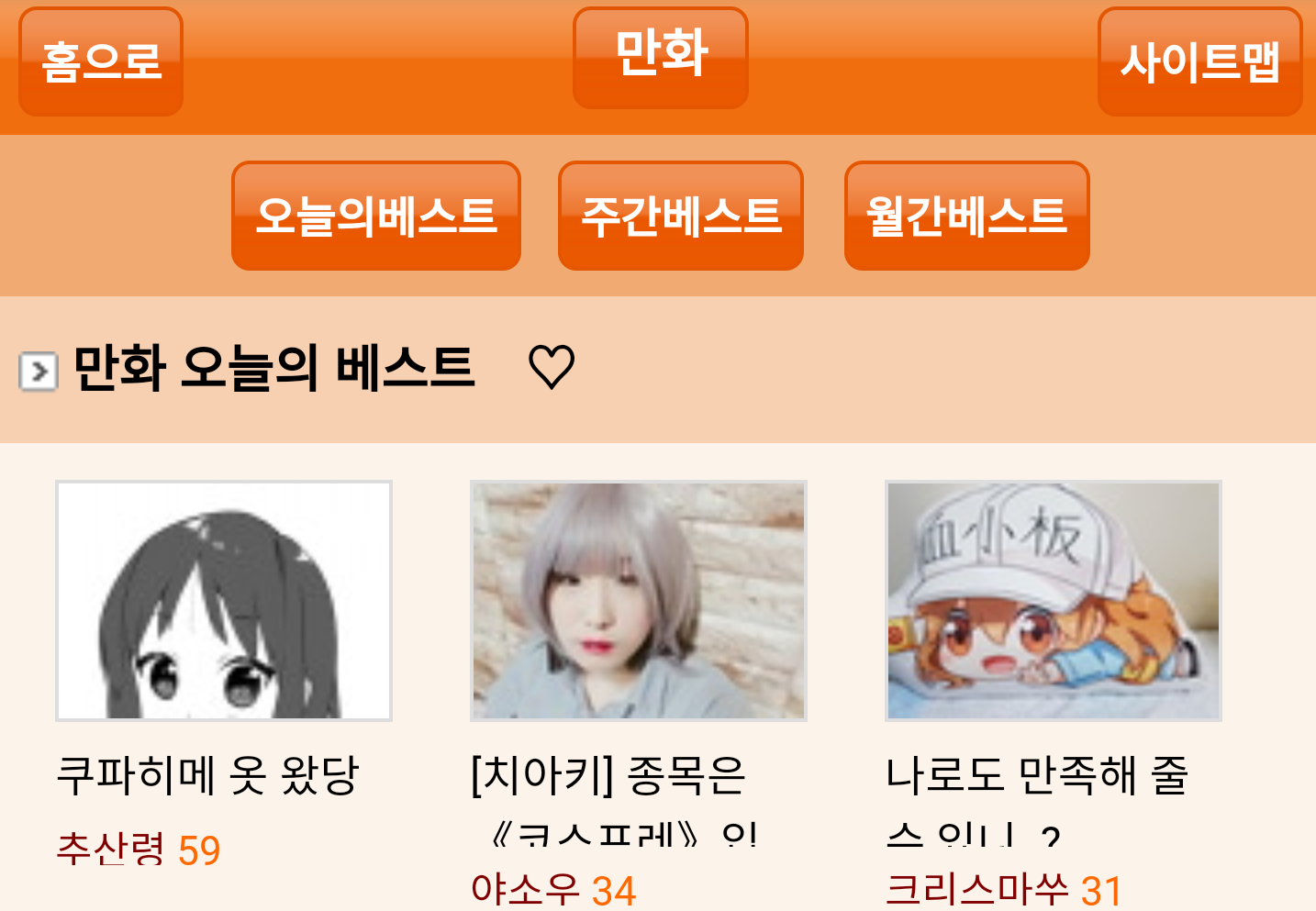This screenshot has height=911, width=1316.
Task: Click the author name 야소우
Action: [525, 890]
